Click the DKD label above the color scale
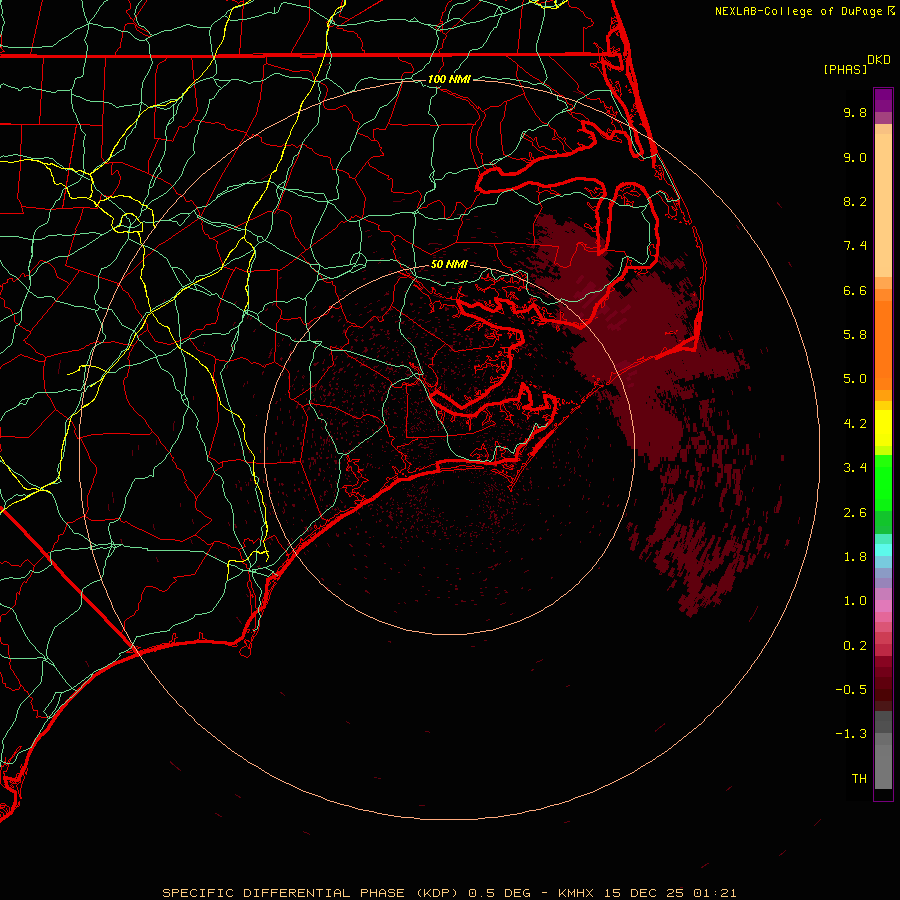 point(879,60)
